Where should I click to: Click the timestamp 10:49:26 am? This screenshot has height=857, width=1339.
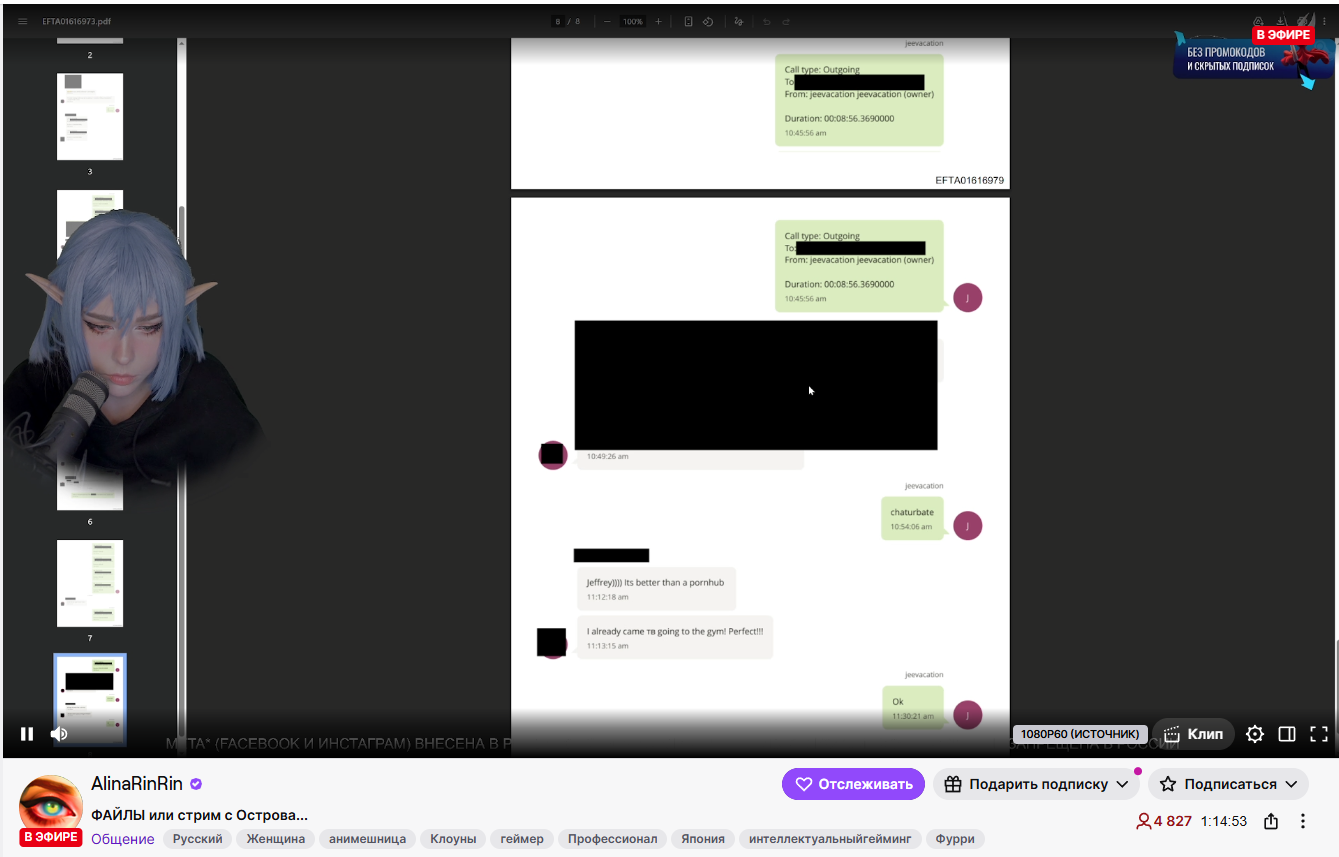tap(608, 456)
